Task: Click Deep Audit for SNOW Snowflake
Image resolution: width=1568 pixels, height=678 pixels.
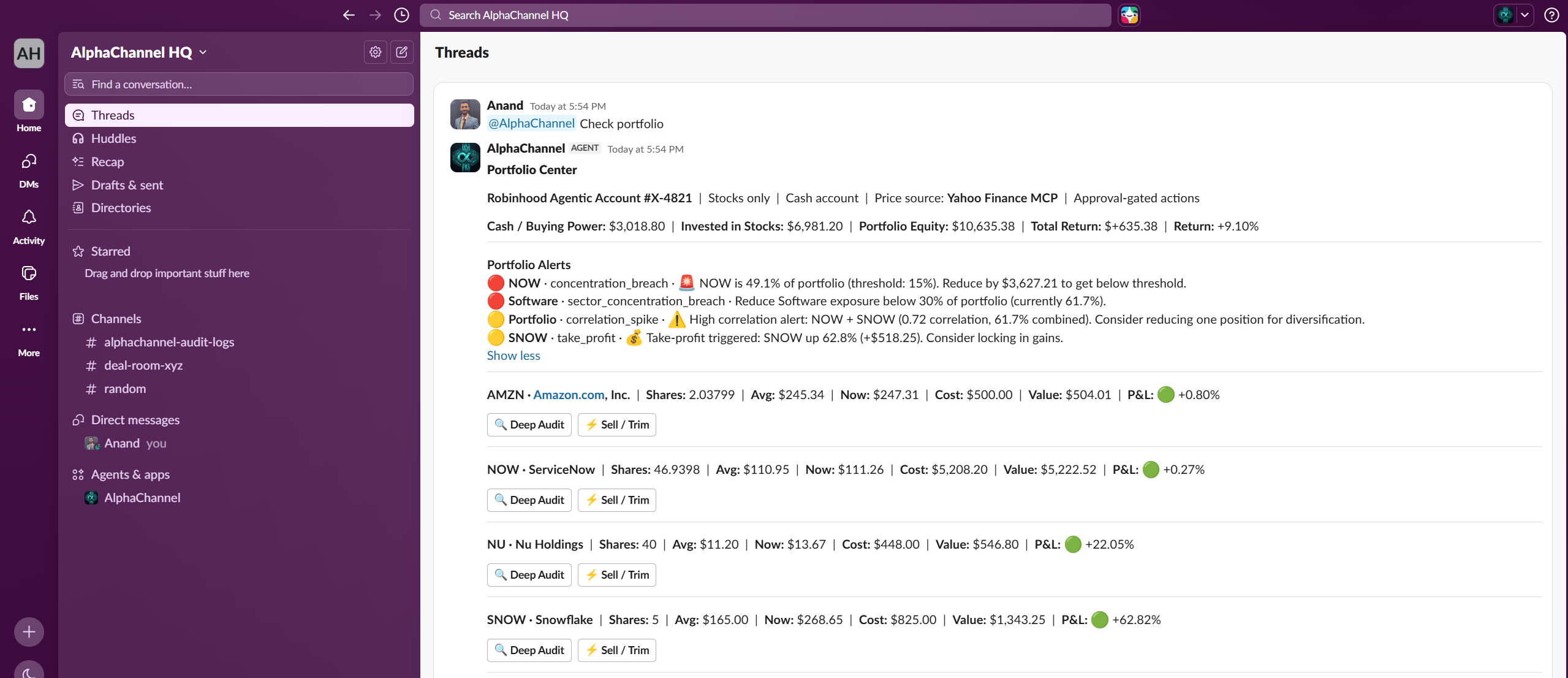Action: [x=529, y=650]
